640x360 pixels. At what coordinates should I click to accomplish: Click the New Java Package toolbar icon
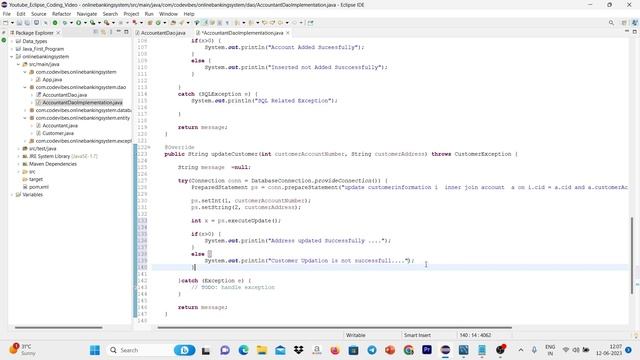150,23
